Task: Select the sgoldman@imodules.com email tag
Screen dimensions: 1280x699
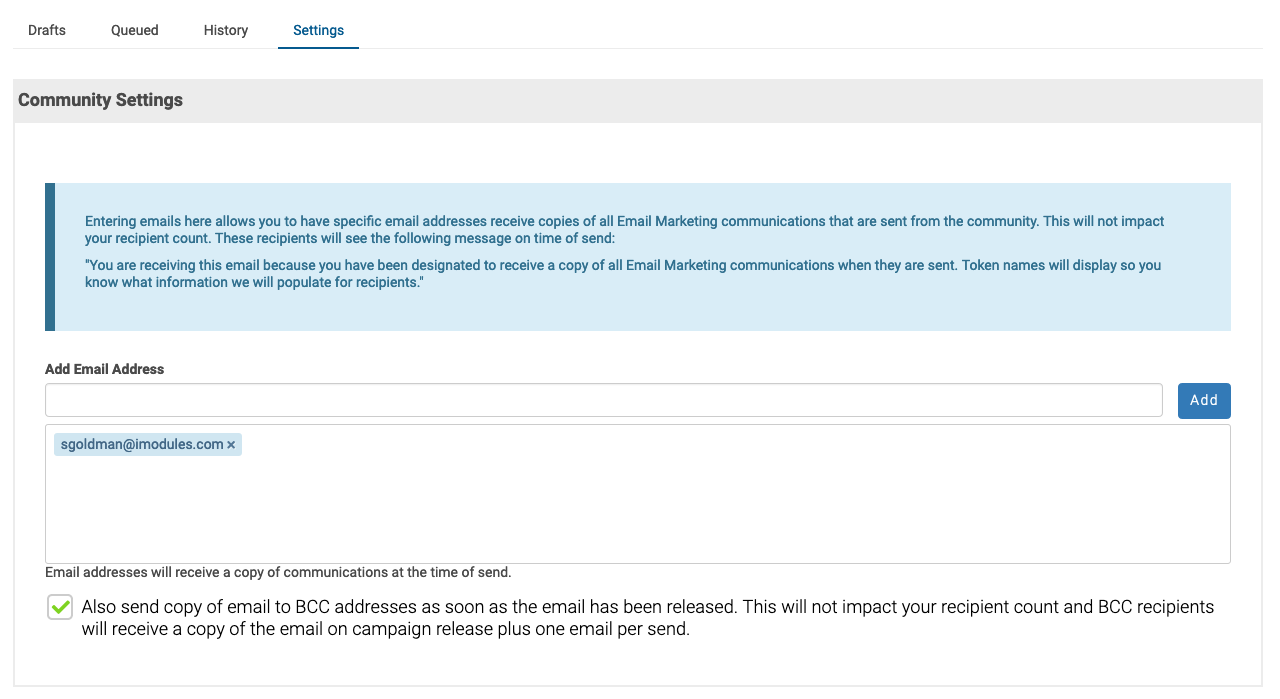Action: (x=148, y=444)
